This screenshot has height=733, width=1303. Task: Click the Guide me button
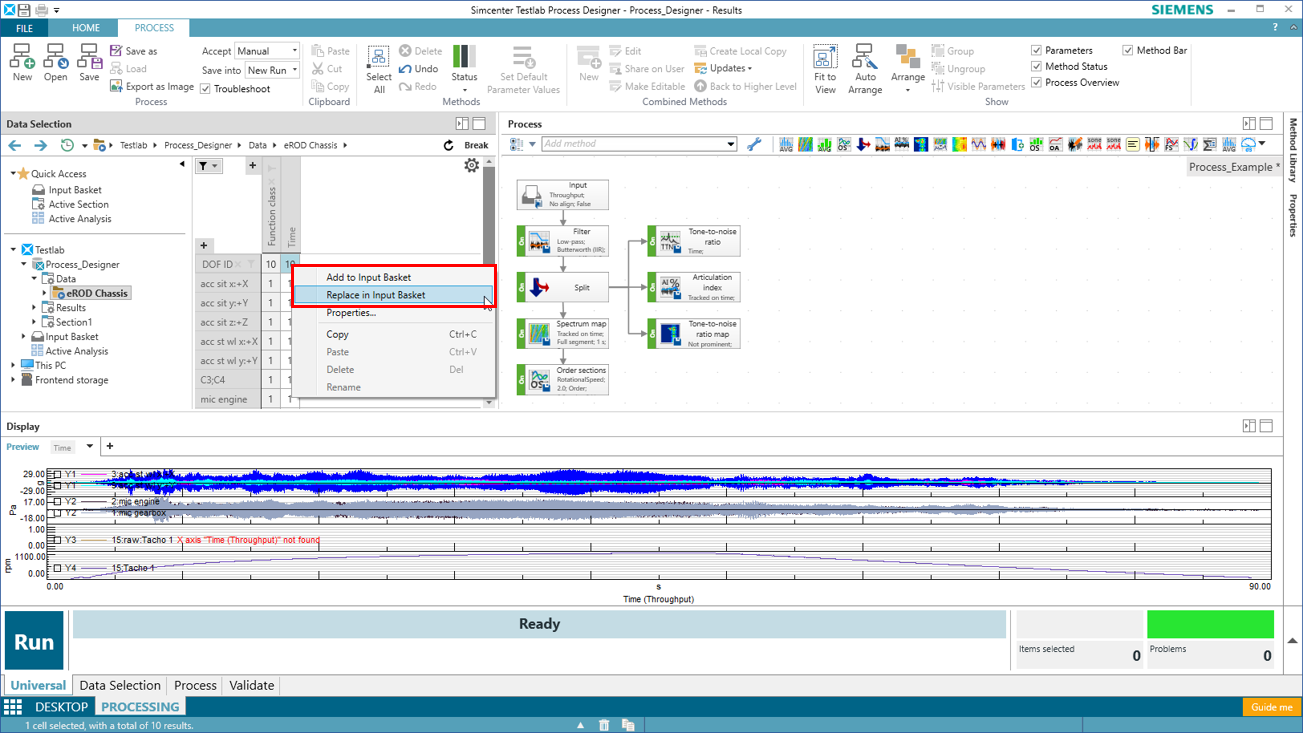coord(1271,707)
